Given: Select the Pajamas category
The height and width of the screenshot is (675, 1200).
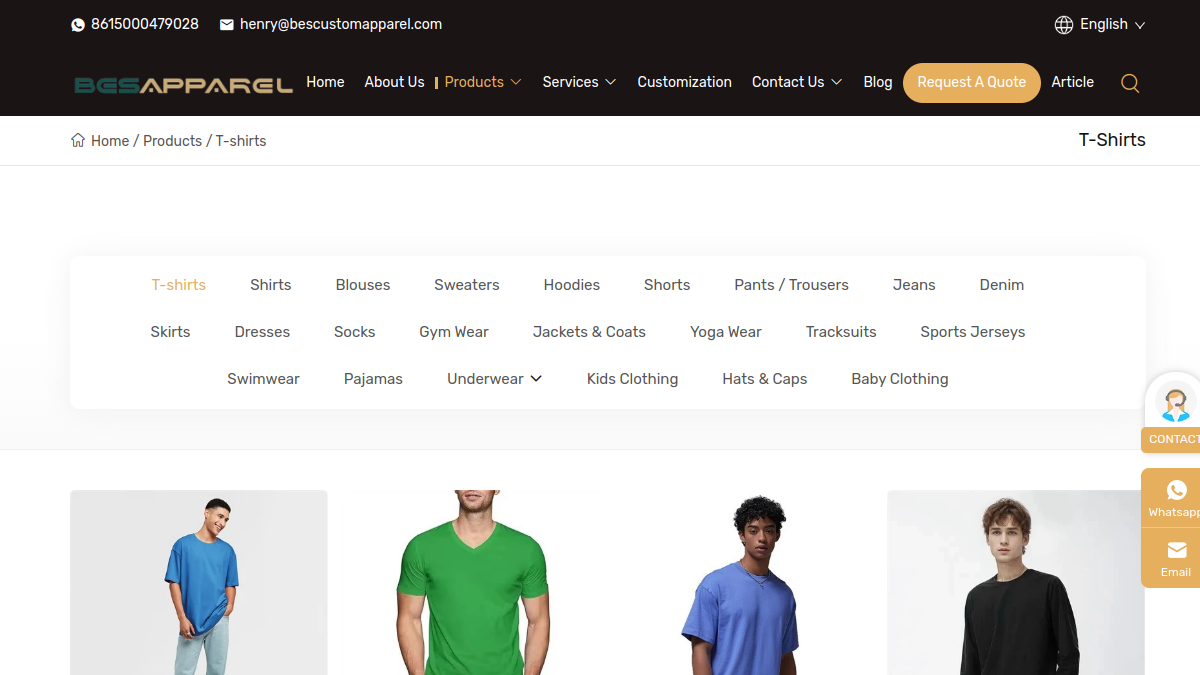Looking at the screenshot, I should click(x=373, y=379).
